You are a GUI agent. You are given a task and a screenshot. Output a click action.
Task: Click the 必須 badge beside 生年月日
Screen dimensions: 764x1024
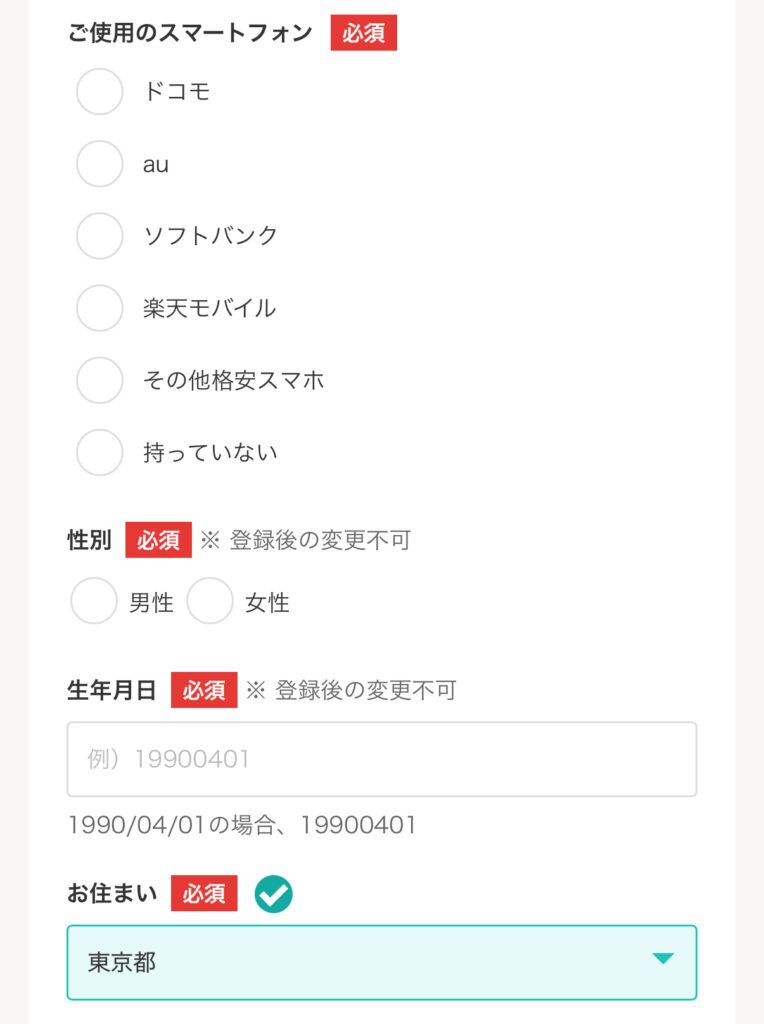[204, 690]
